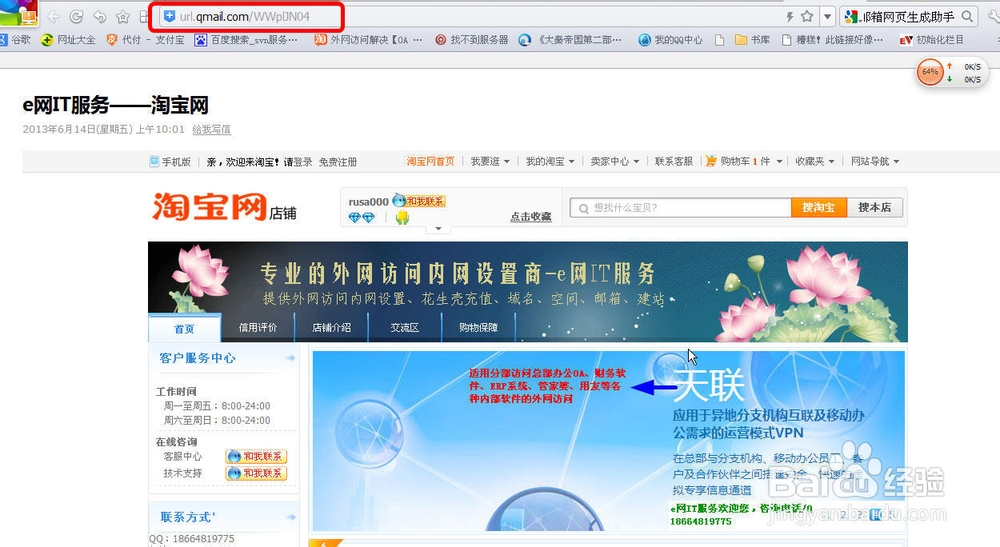Click the favorites star icon beside reload

pyautogui.click(x=122, y=17)
